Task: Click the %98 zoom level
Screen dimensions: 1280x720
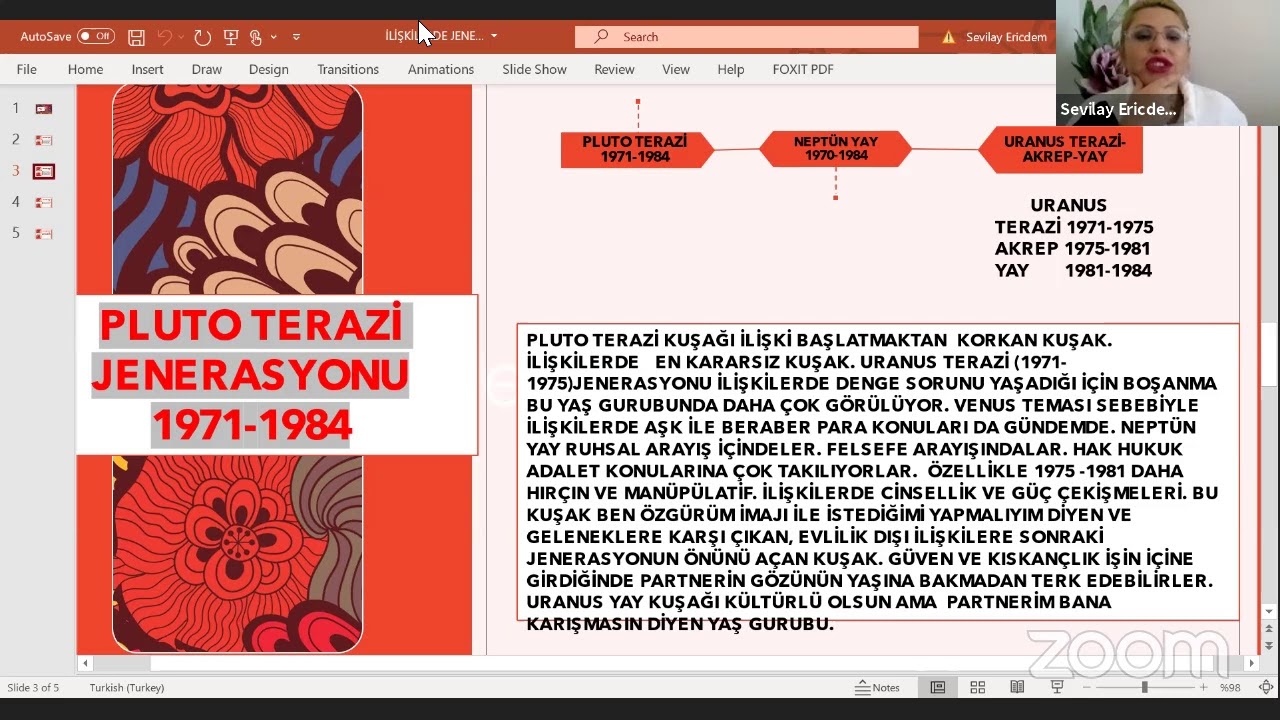Action: click(1230, 687)
